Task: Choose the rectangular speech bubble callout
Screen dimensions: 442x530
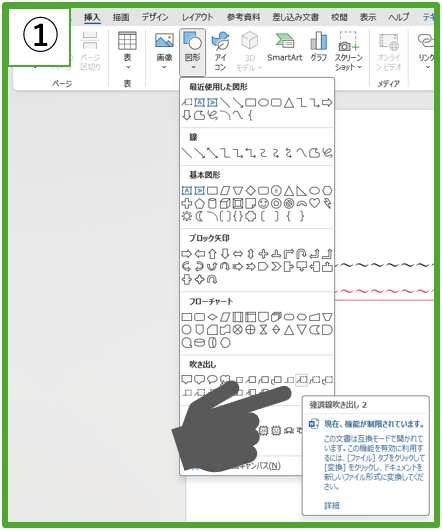Action: [x=187, y=380]
